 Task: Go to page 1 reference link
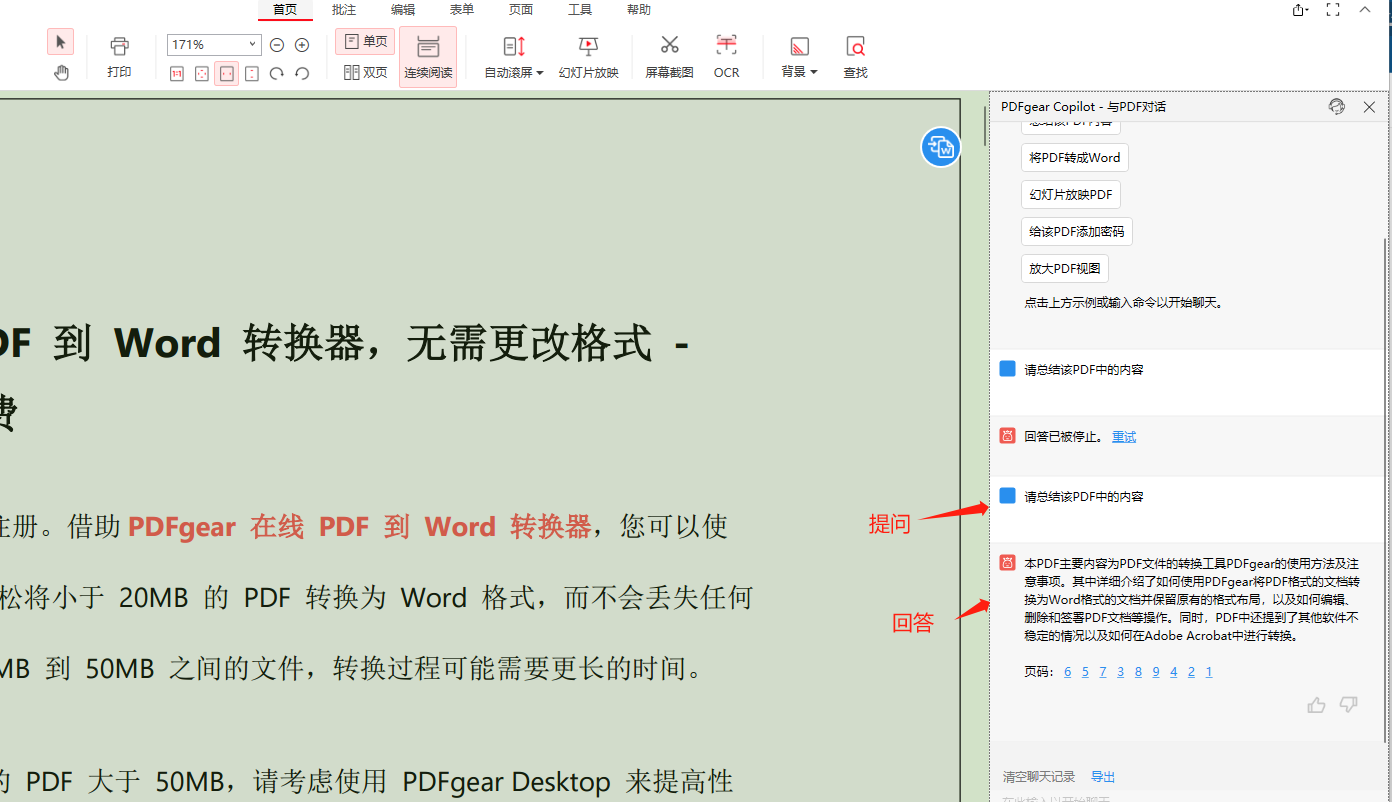click(x=1209, y=672)
